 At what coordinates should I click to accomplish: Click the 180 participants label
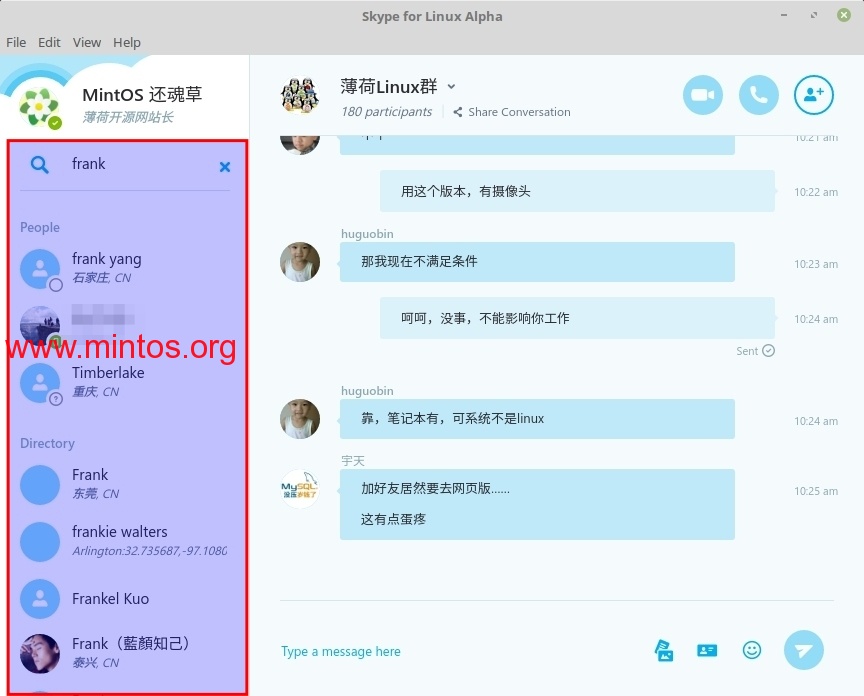coord(386,112)
